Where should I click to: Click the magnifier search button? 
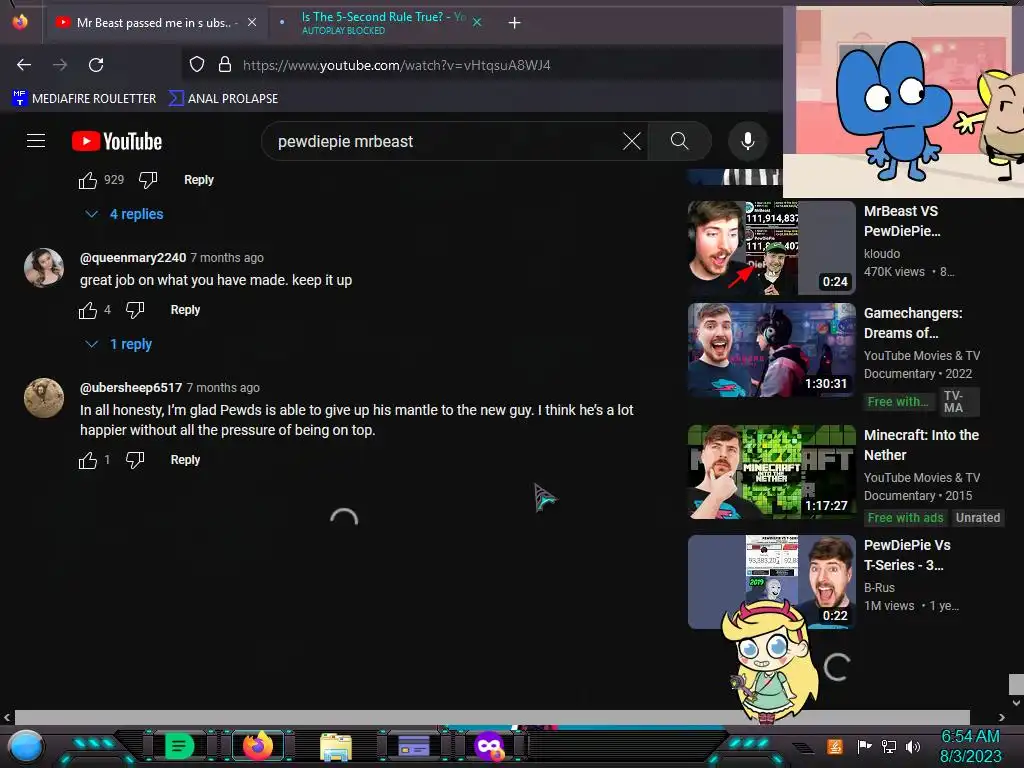(x=679, y=141)
